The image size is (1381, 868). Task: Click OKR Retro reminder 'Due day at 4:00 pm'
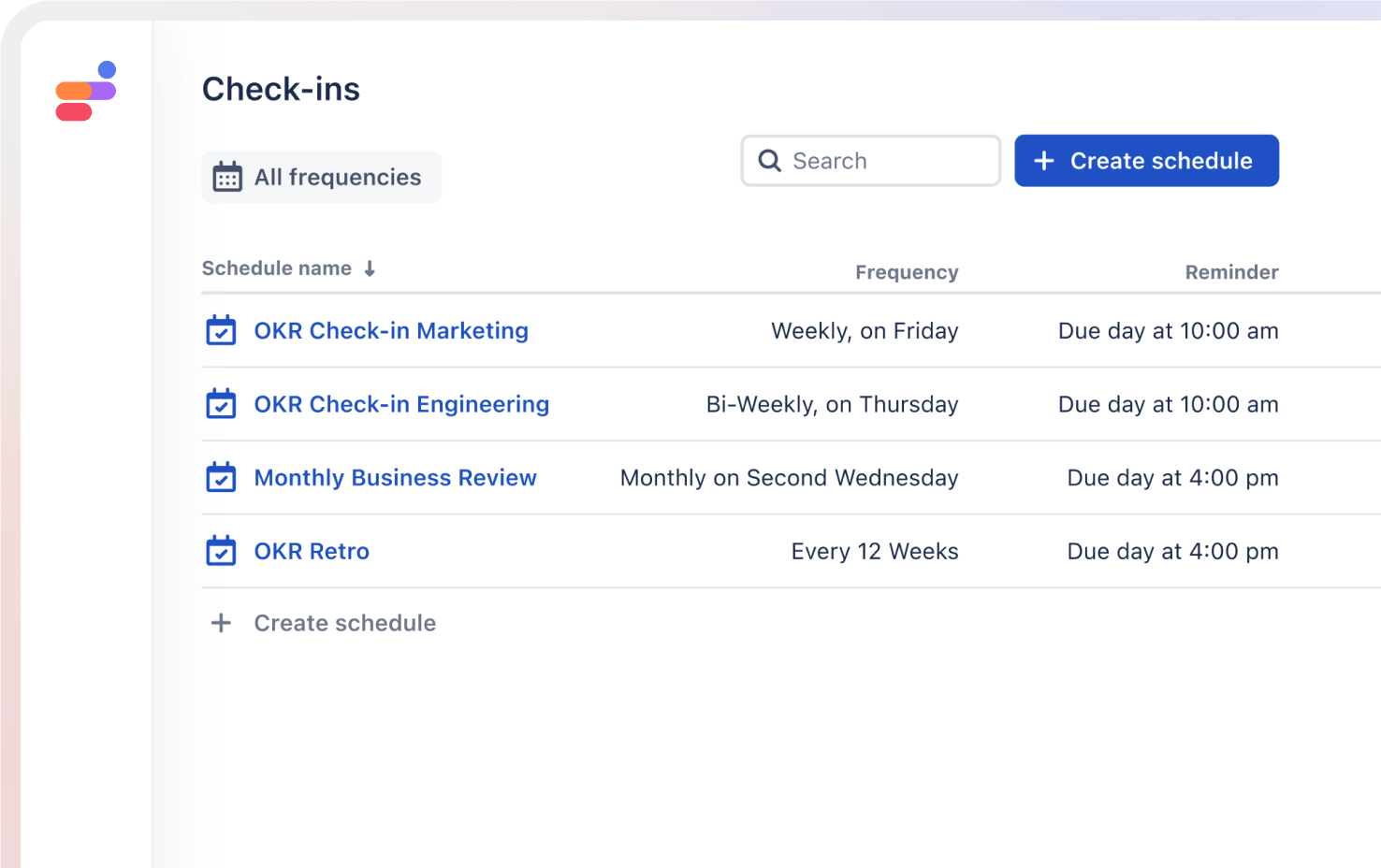[1172, 552]
